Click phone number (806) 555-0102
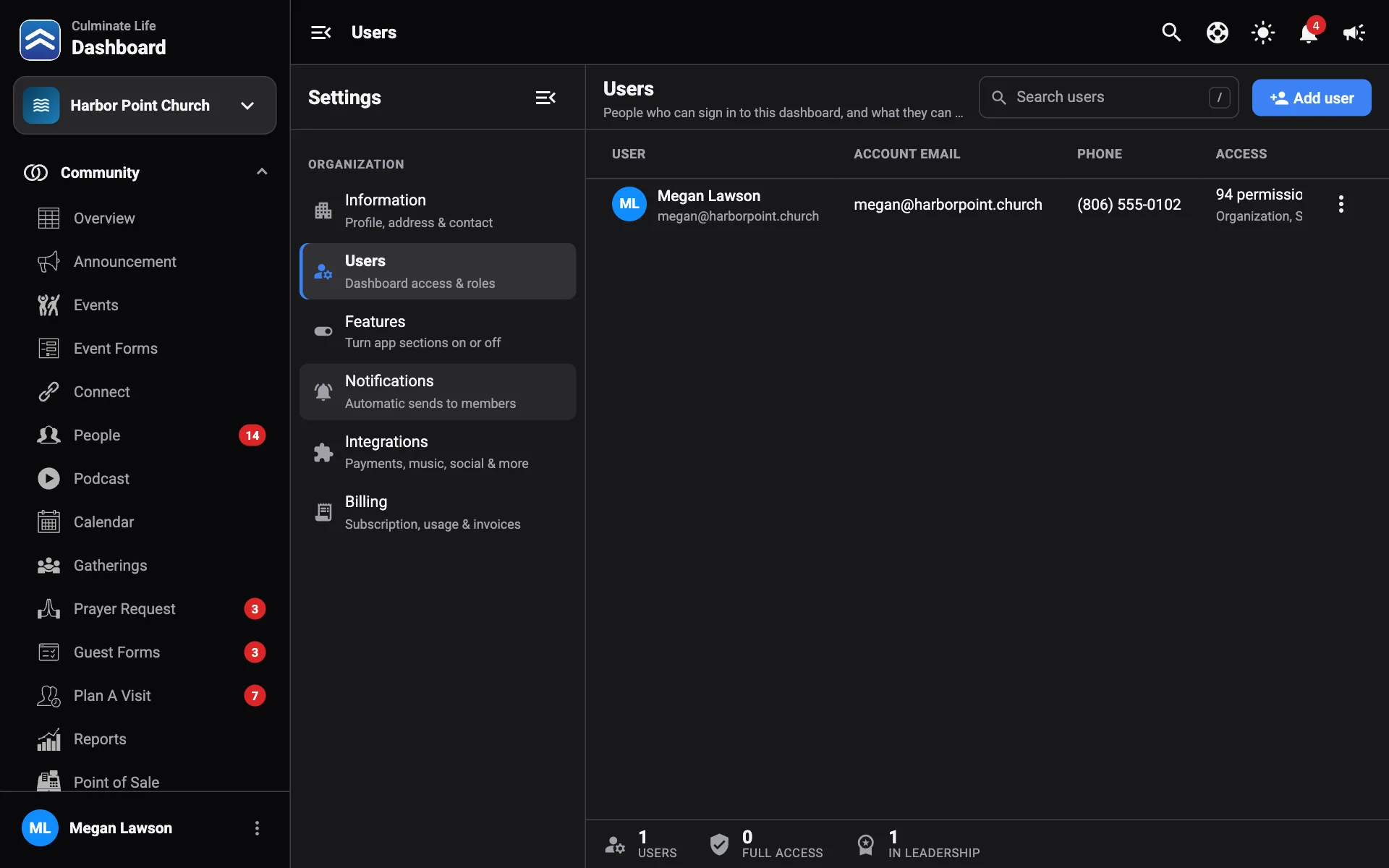 pyautogui.click(x=1129, y=205)
